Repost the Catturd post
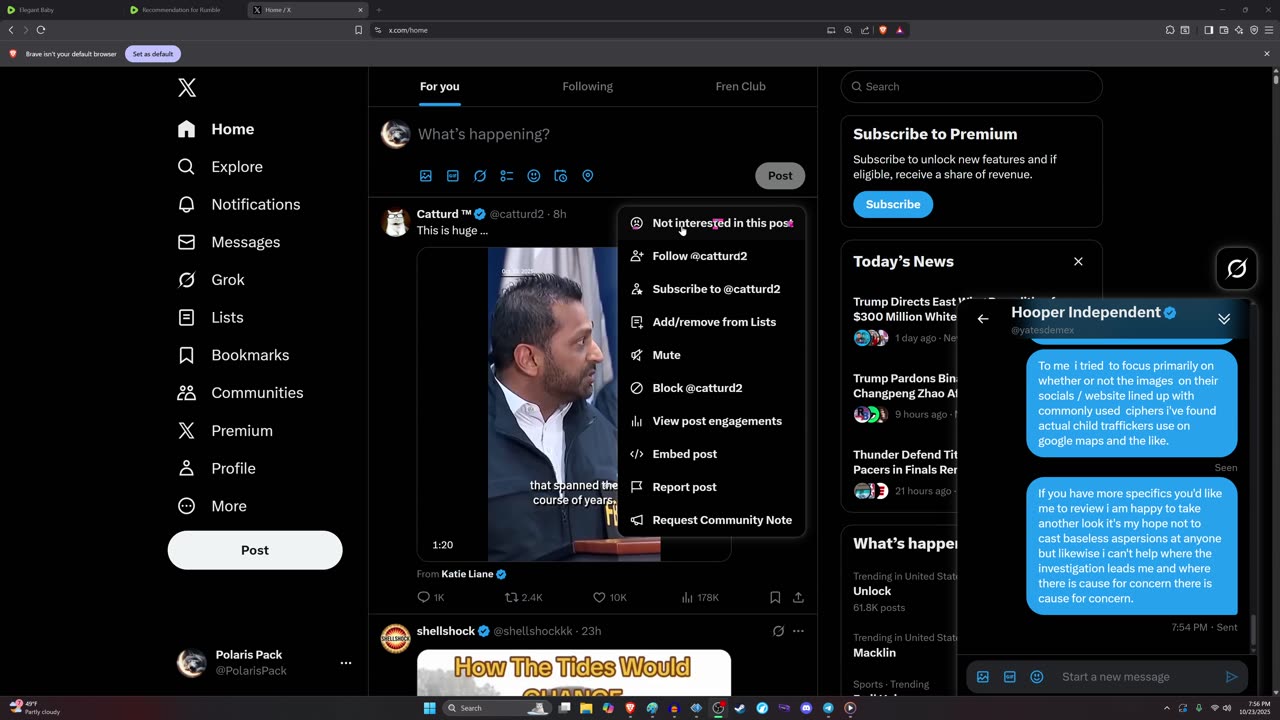Viewport: 1280px width, 720px height. [523, 597]
